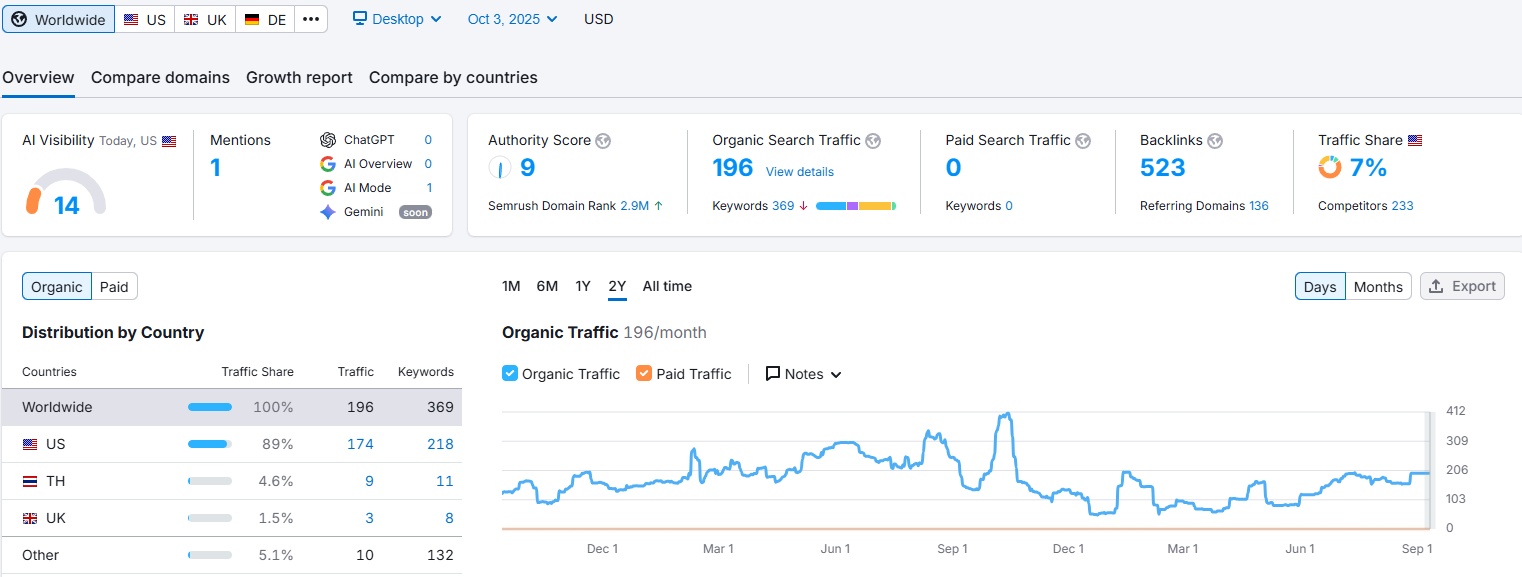Click the AI Visibility gauge icon
1522x577 pixels.
65,192
